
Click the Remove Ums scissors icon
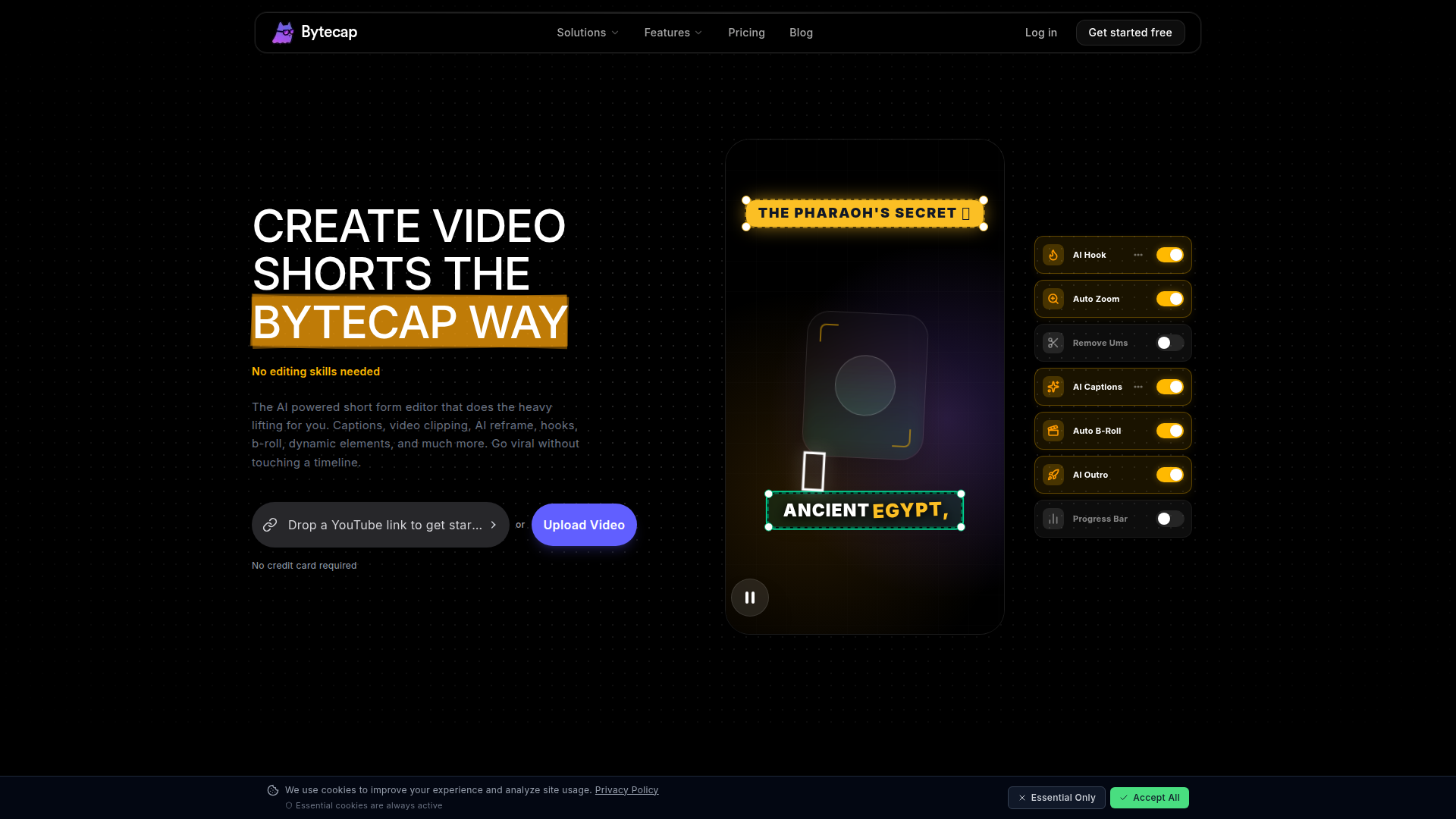[x=1053, y=343]
